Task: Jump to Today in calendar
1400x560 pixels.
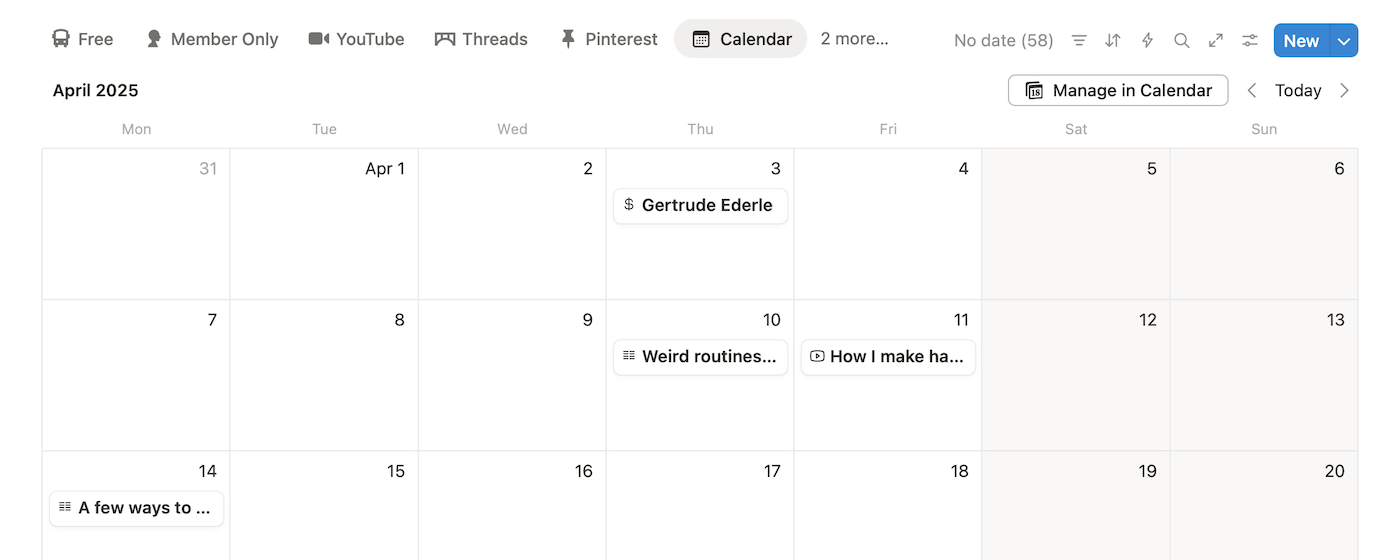Action: pos(1298,90)
